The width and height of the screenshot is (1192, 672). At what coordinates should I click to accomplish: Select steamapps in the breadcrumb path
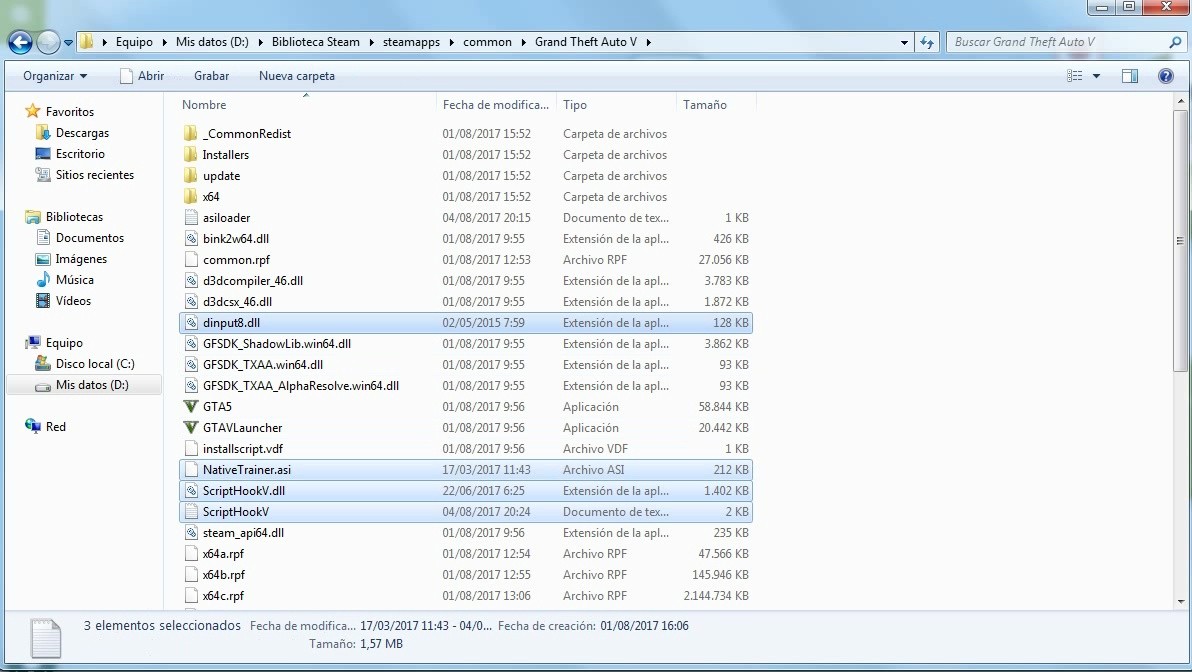click(411, 42)
